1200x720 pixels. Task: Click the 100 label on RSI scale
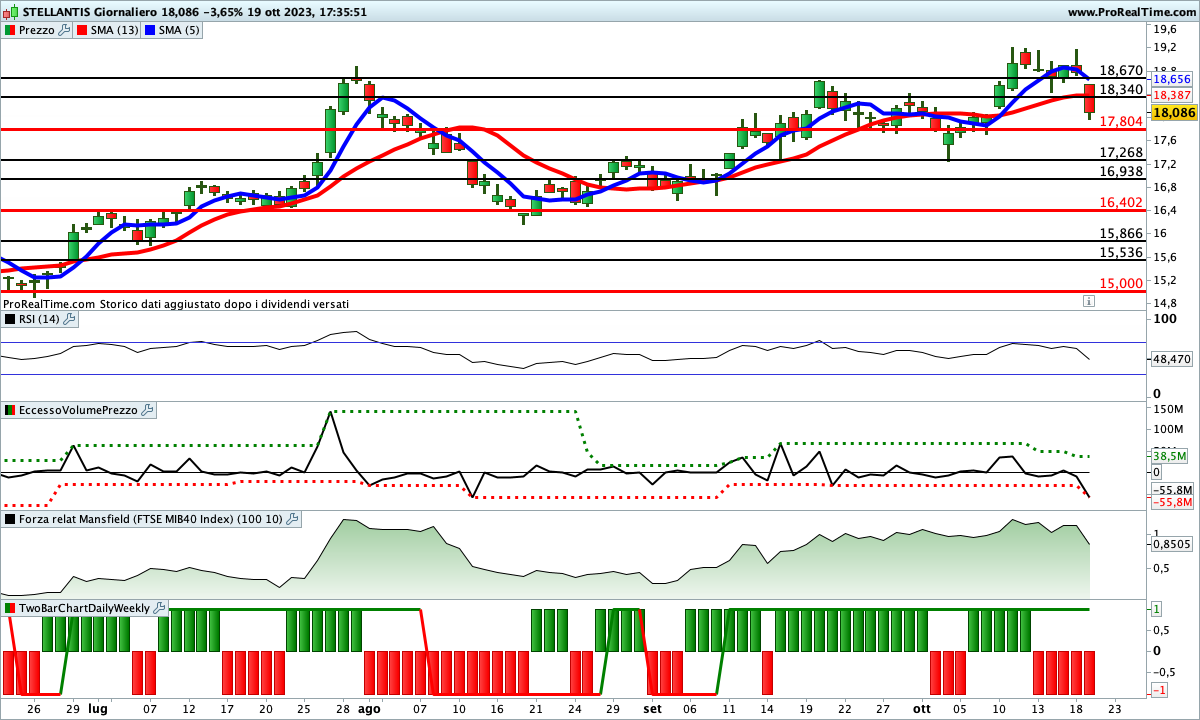click(1164, 319)
